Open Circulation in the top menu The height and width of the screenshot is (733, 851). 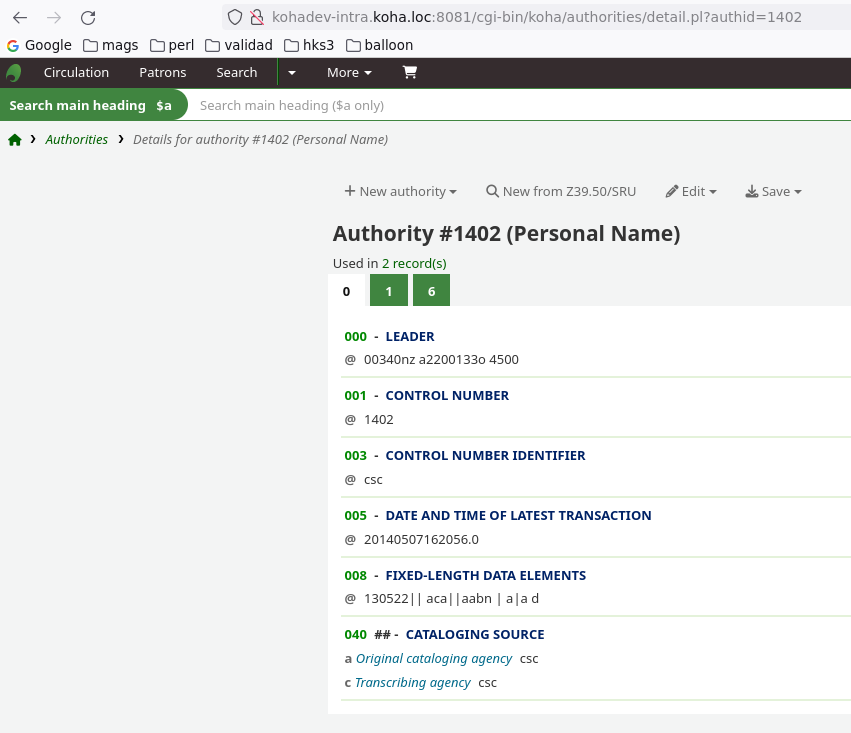(76, 73)
